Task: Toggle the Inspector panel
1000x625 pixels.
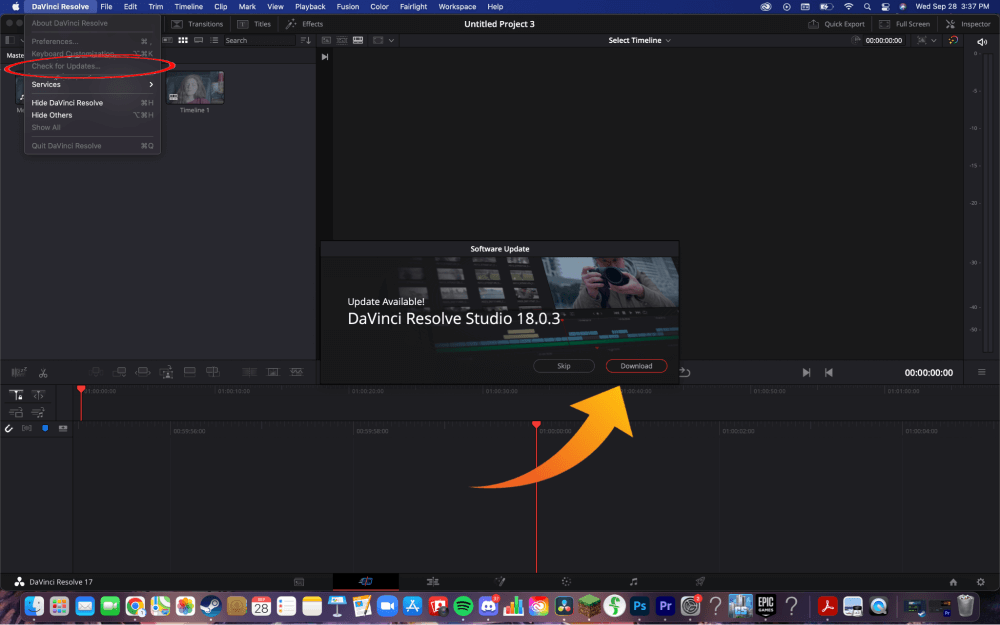Action: click(x=968, y=24)
